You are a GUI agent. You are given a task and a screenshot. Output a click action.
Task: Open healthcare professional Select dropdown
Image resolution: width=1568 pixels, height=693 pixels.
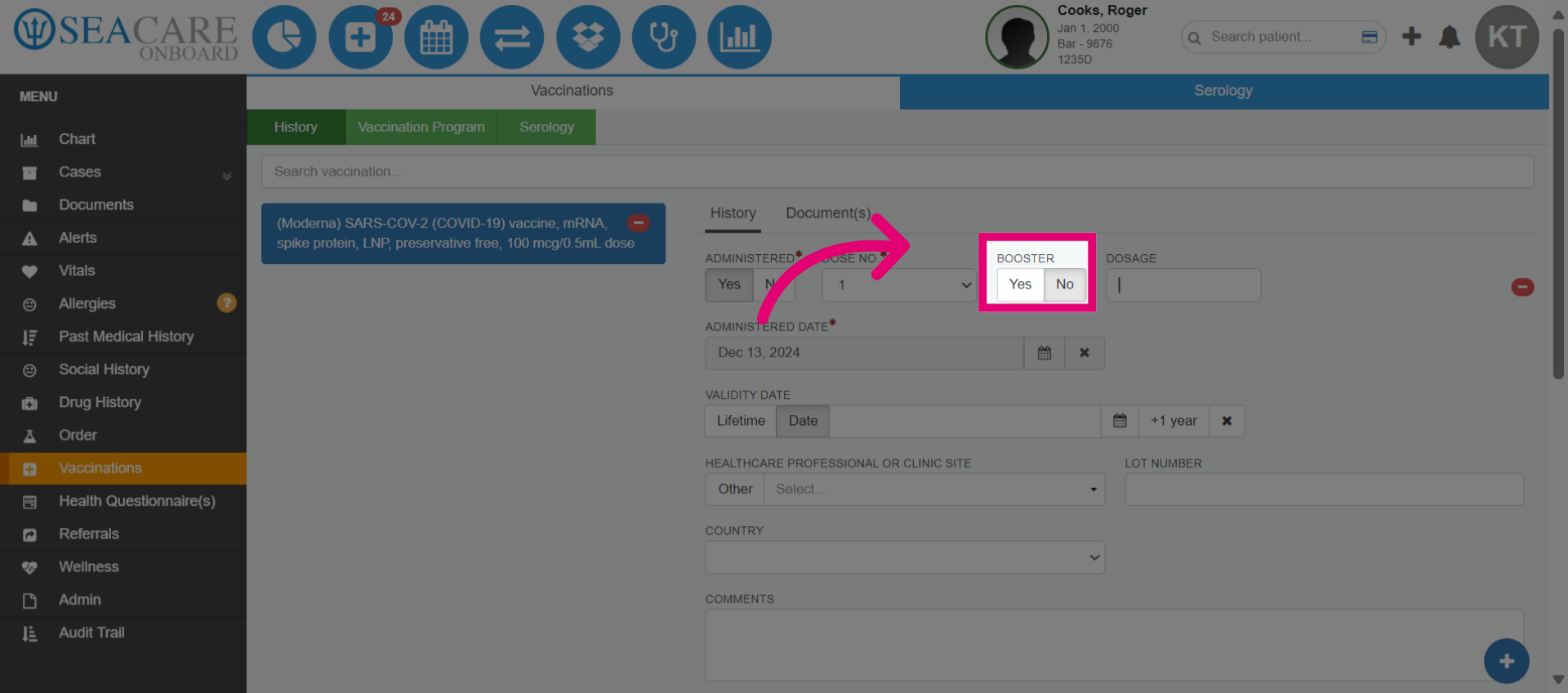coord(934,490)
